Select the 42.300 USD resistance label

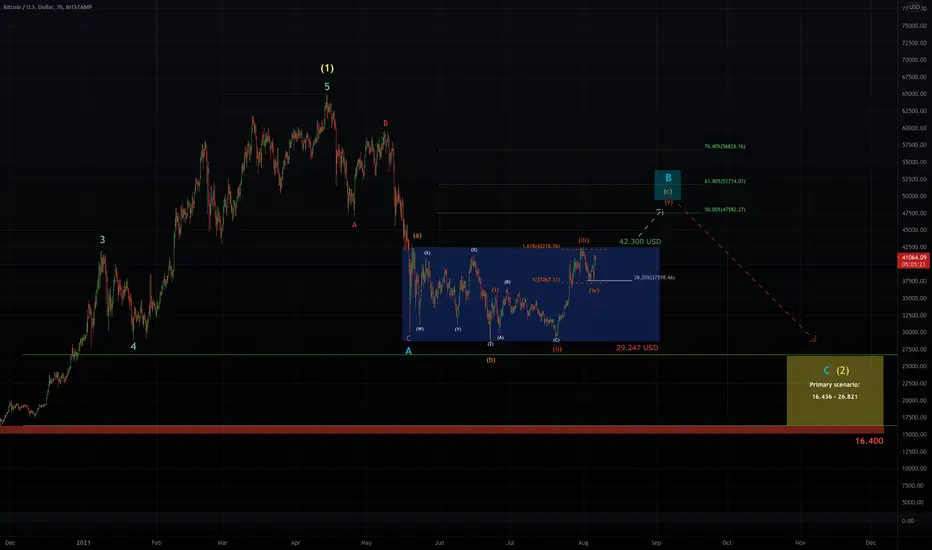coord(640,241)
